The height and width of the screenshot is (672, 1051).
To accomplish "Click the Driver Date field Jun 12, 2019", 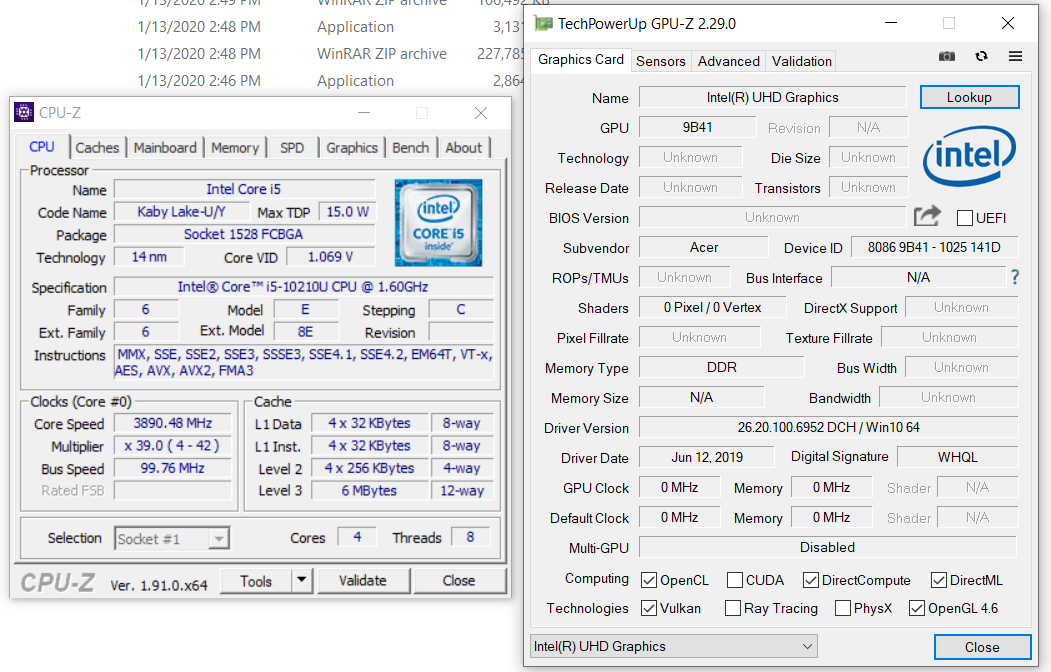I will pyautogui.click(x=707, y=457).
